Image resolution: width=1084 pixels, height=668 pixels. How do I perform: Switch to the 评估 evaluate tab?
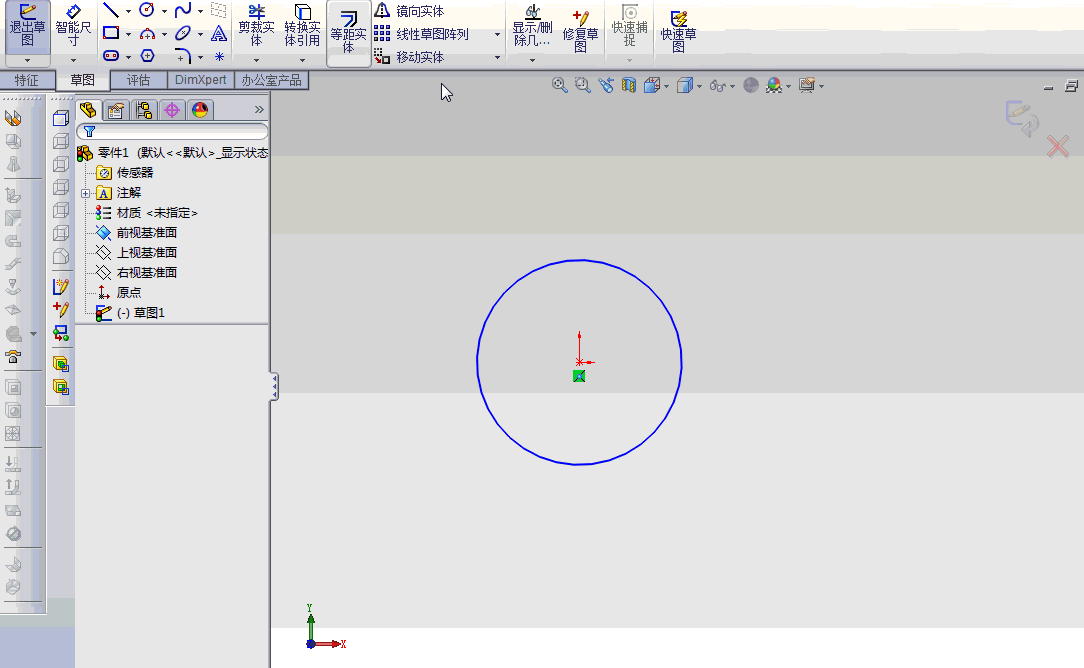click(138, 80)
